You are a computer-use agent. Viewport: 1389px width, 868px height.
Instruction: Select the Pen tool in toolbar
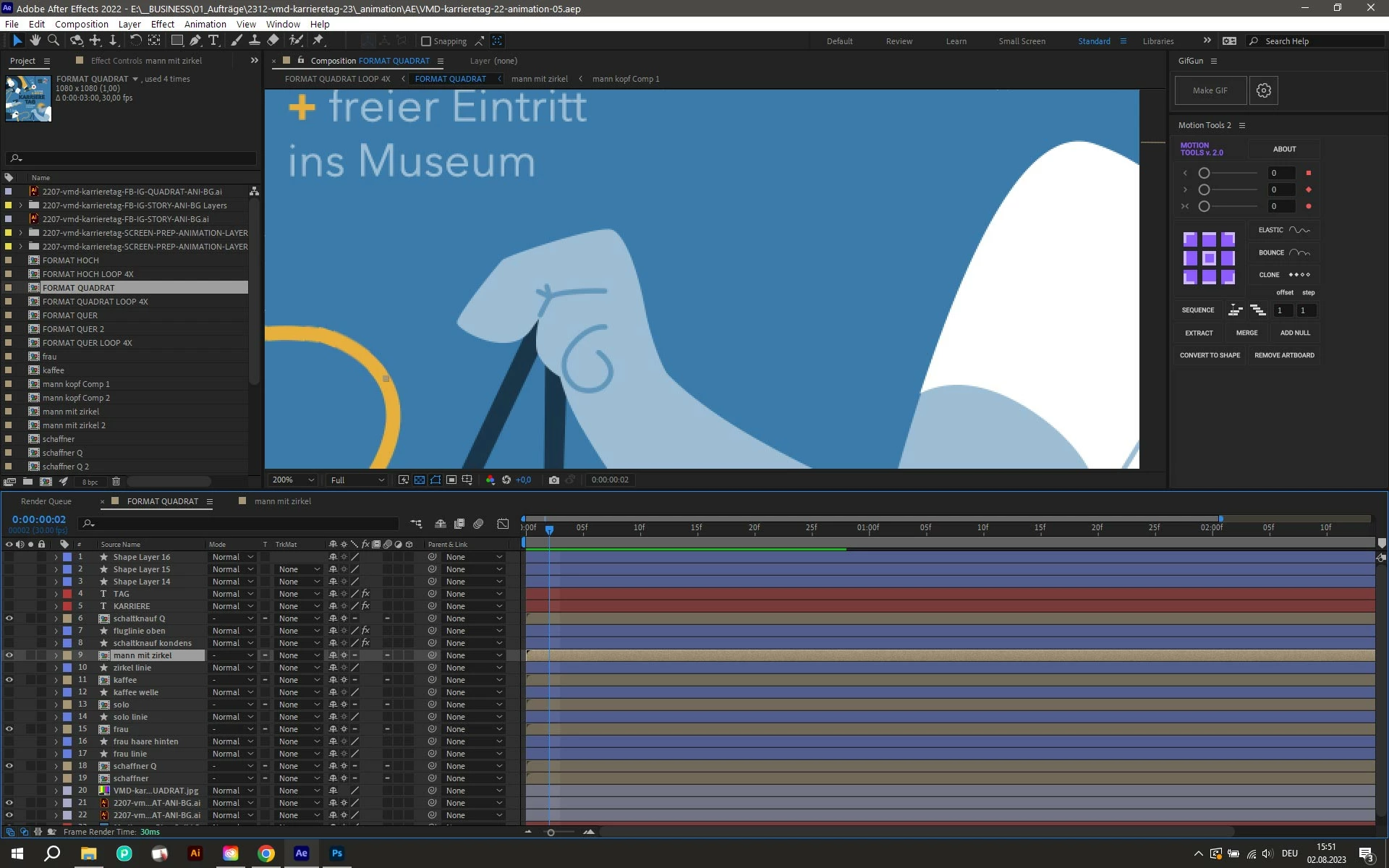195,41
